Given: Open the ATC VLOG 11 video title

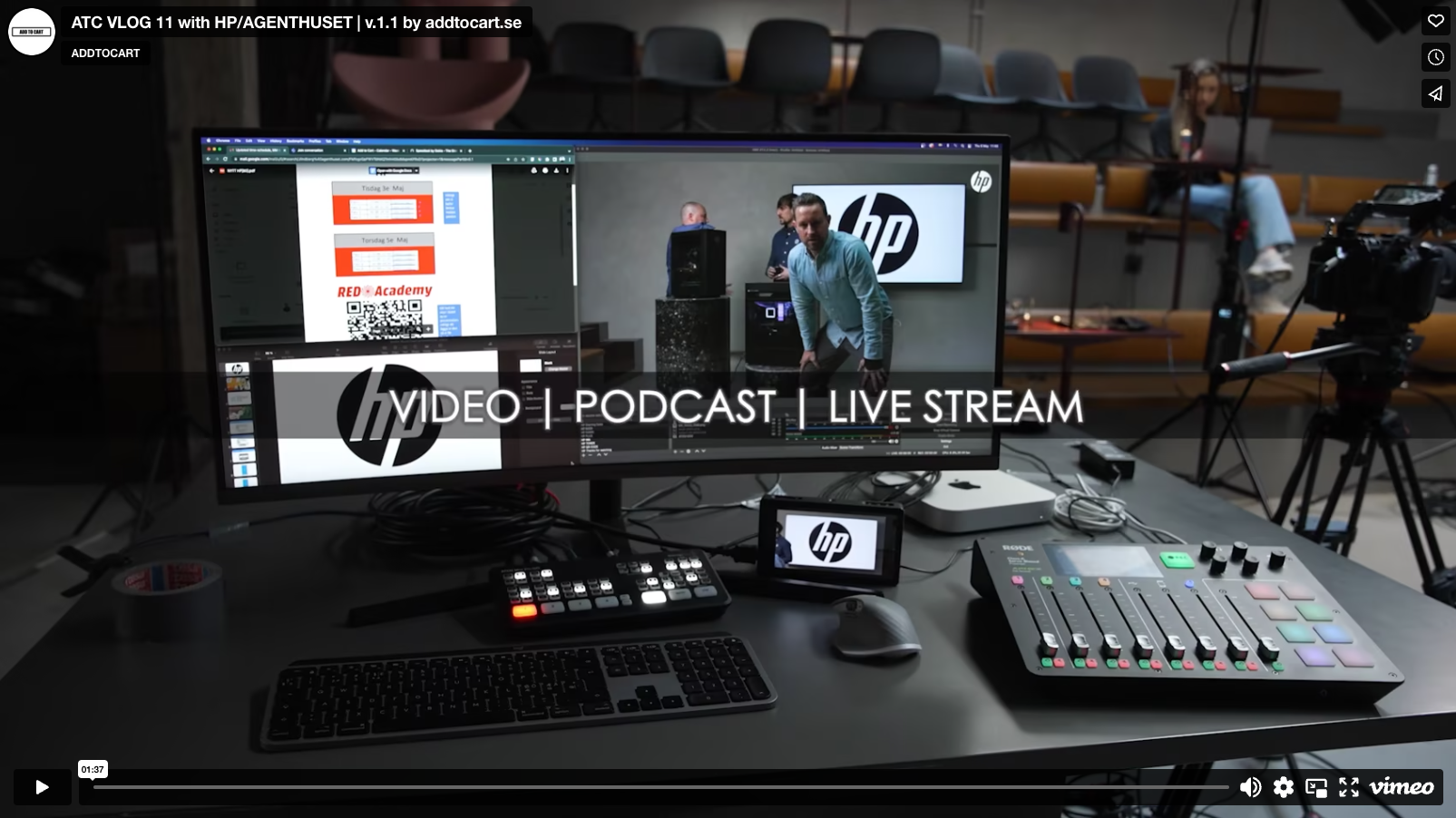Looking at the screenshot, I should tap(297, 23).
